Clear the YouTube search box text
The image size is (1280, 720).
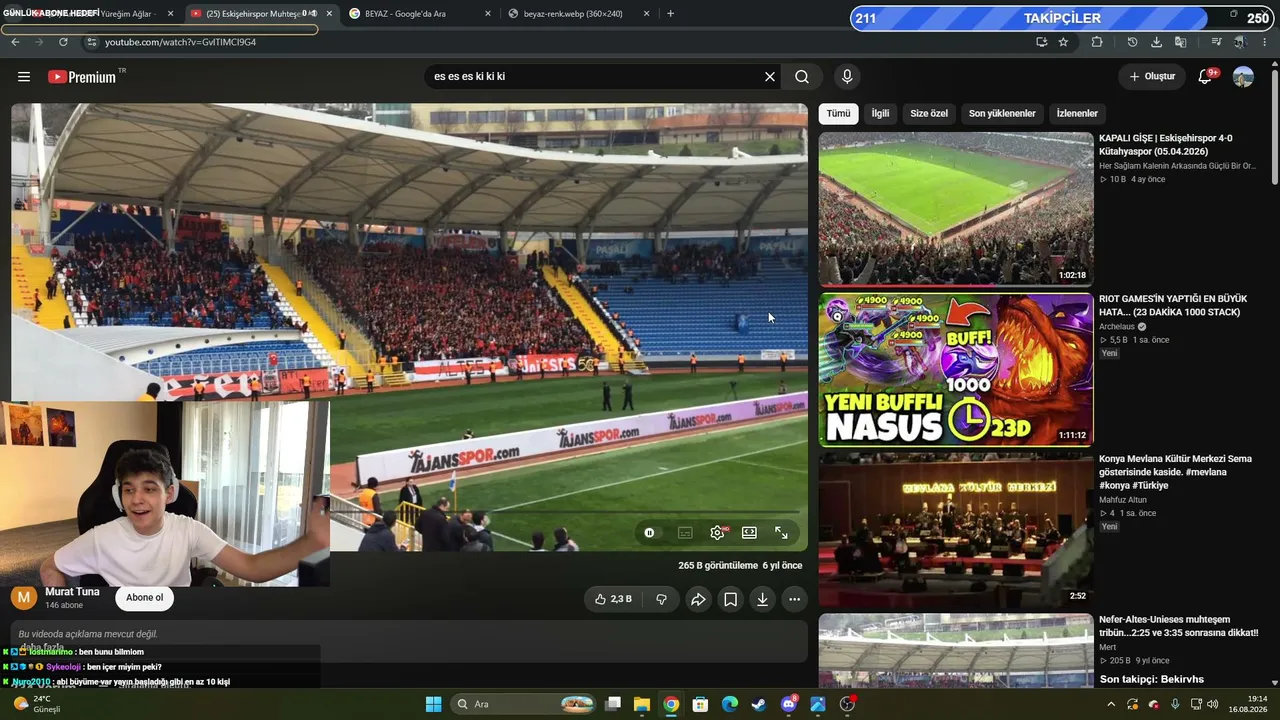[x=770, y=77]
